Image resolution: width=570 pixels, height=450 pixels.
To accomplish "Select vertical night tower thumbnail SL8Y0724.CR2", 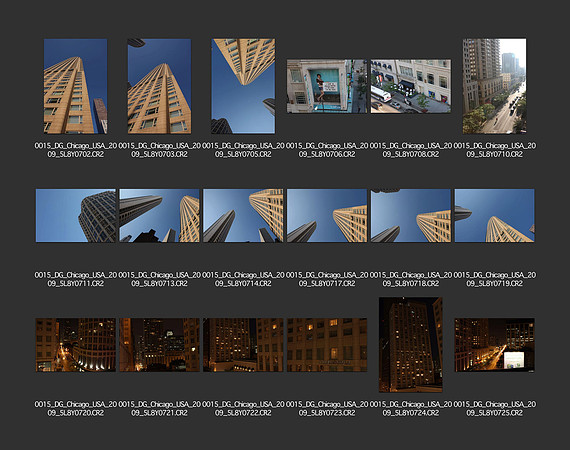I will (411, 345).
